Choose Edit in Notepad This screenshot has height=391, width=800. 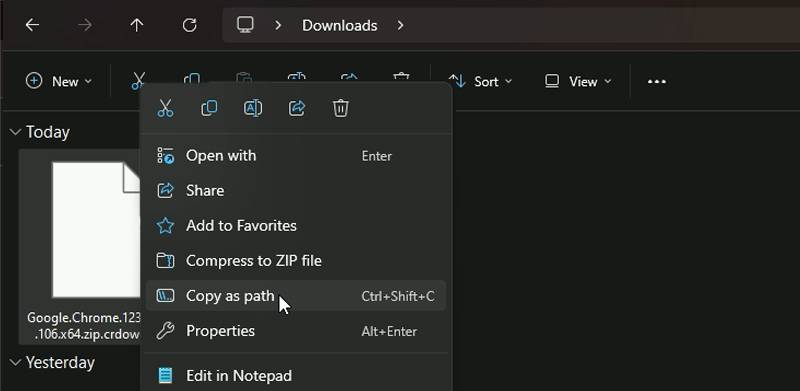(296, 376)
